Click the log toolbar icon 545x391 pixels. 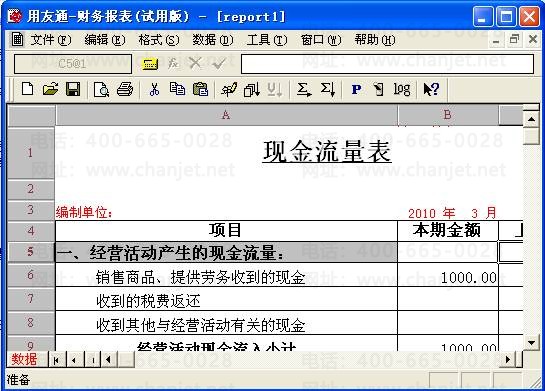(x=402, y=89)
